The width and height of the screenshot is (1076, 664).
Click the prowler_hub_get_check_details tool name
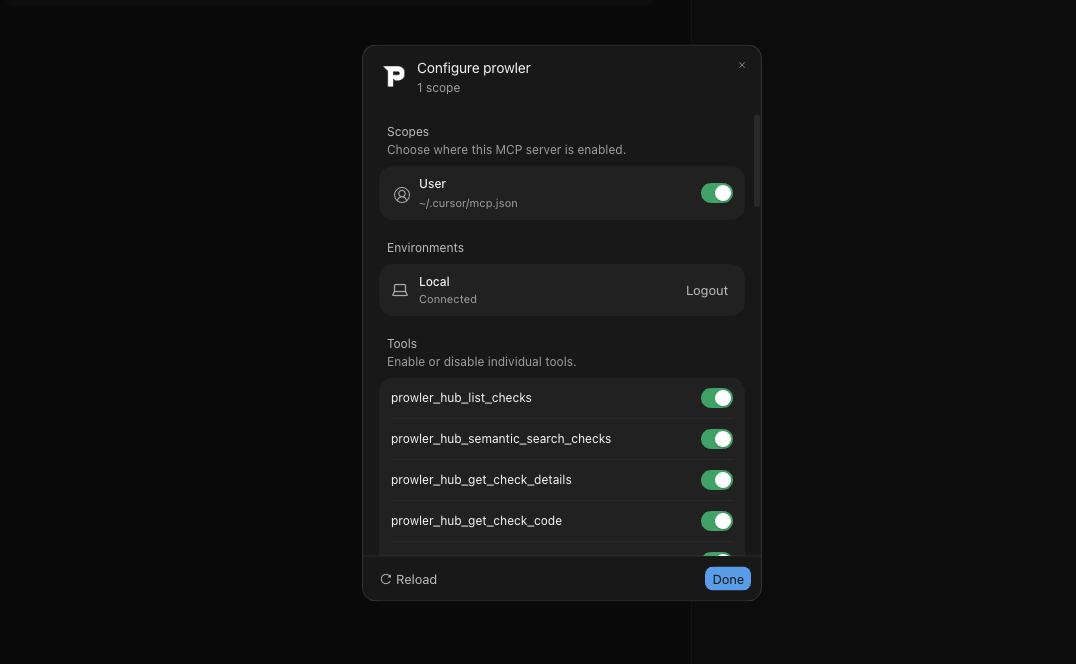(x=481, y=480)
